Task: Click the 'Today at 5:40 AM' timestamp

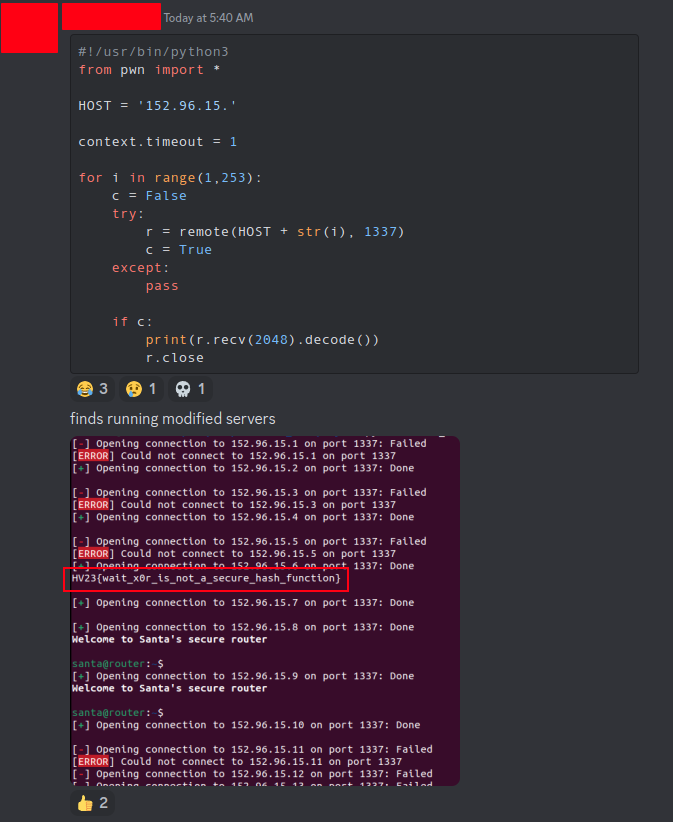Action: click(x=208, y=18)
